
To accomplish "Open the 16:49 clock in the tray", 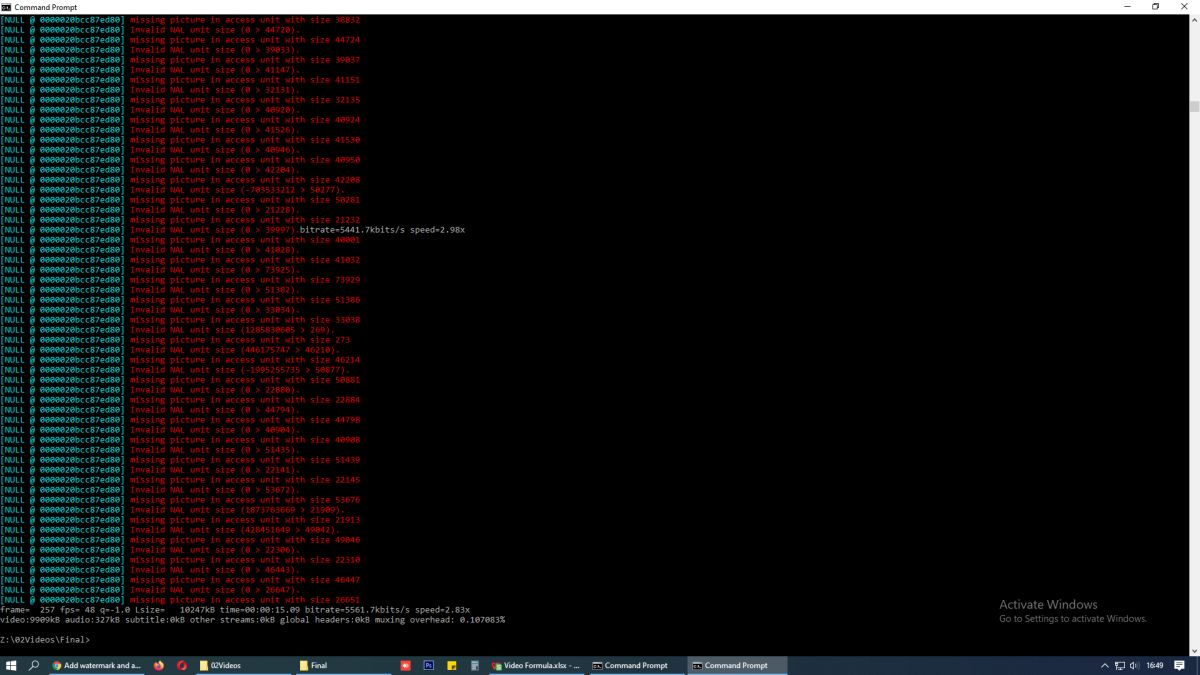I will click(1155, 665).
